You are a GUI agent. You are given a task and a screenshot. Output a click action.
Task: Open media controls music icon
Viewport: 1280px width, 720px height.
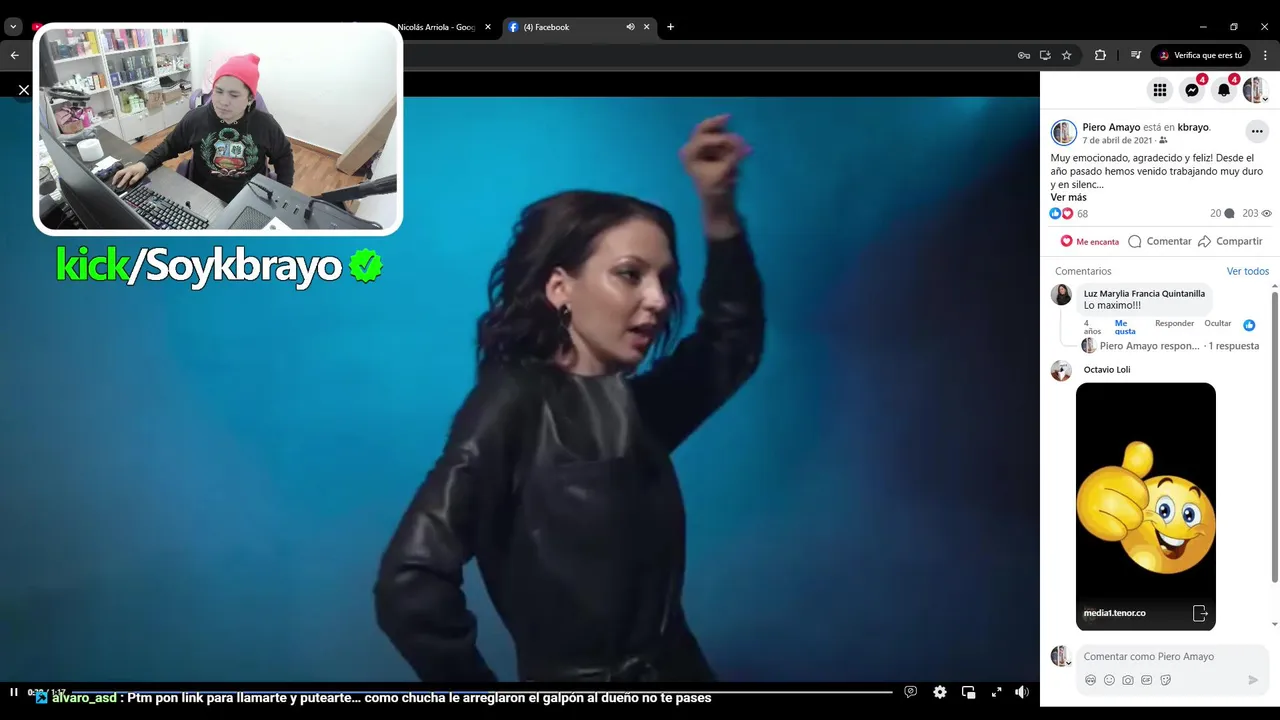coord(1135,55)
